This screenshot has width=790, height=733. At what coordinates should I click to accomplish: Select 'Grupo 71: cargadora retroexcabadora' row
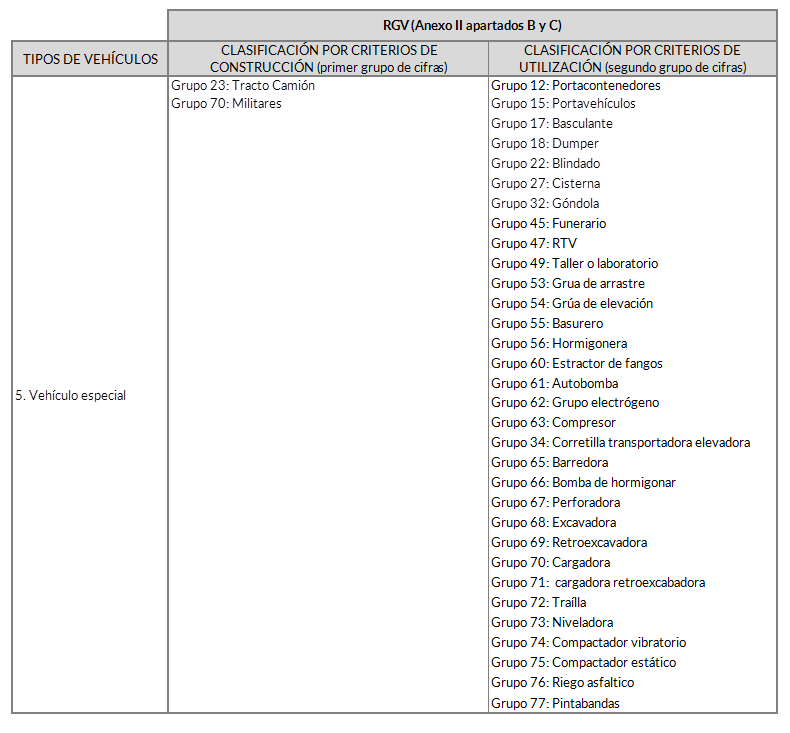point(598,583)
